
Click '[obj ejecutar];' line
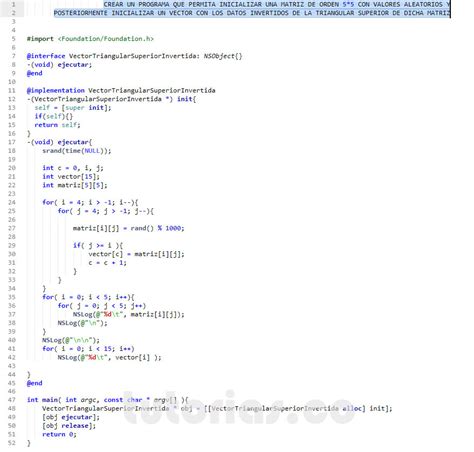[x=71, y=417]
